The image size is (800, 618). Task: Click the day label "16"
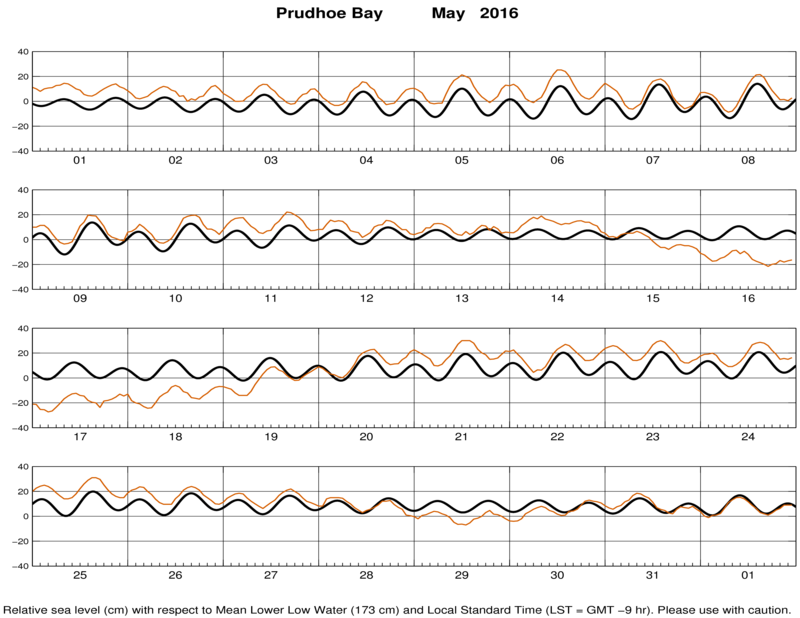(748, 299)
